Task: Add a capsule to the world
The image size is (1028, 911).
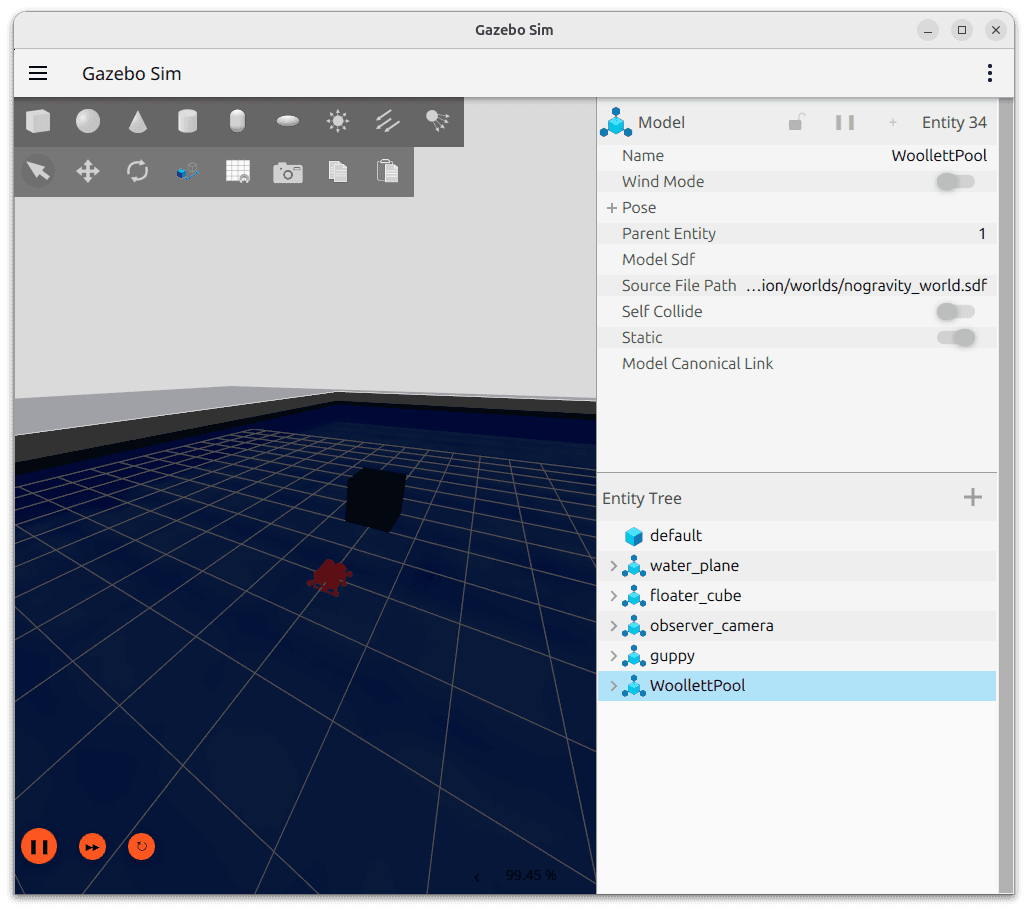Action: (x=237, y=120)
